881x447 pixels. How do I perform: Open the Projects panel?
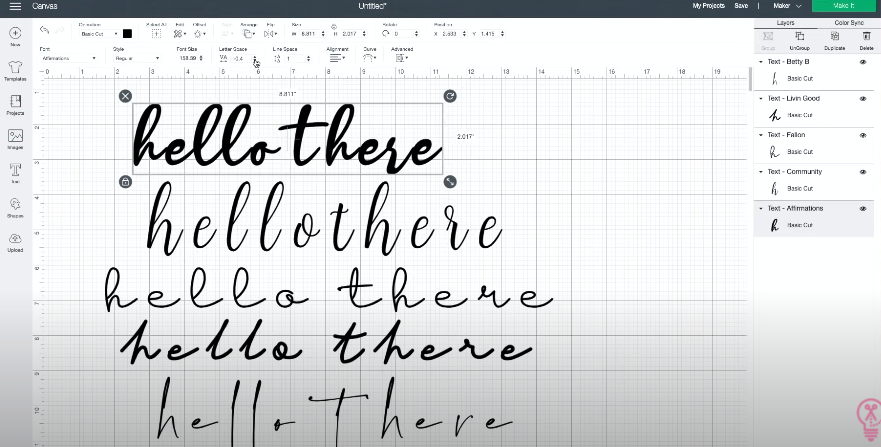click(x=15, y=105)
